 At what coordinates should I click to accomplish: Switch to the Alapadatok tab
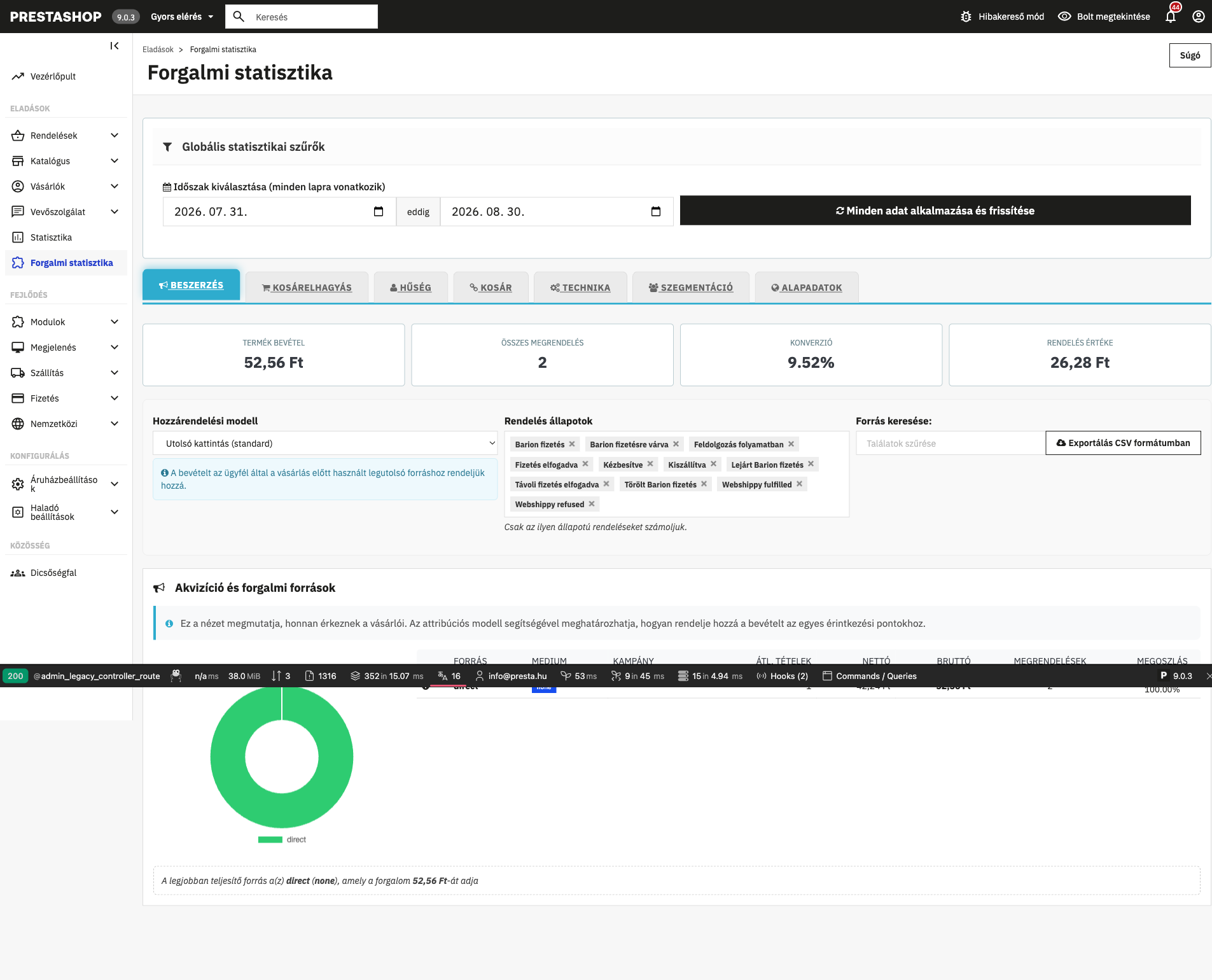point(806,287)
